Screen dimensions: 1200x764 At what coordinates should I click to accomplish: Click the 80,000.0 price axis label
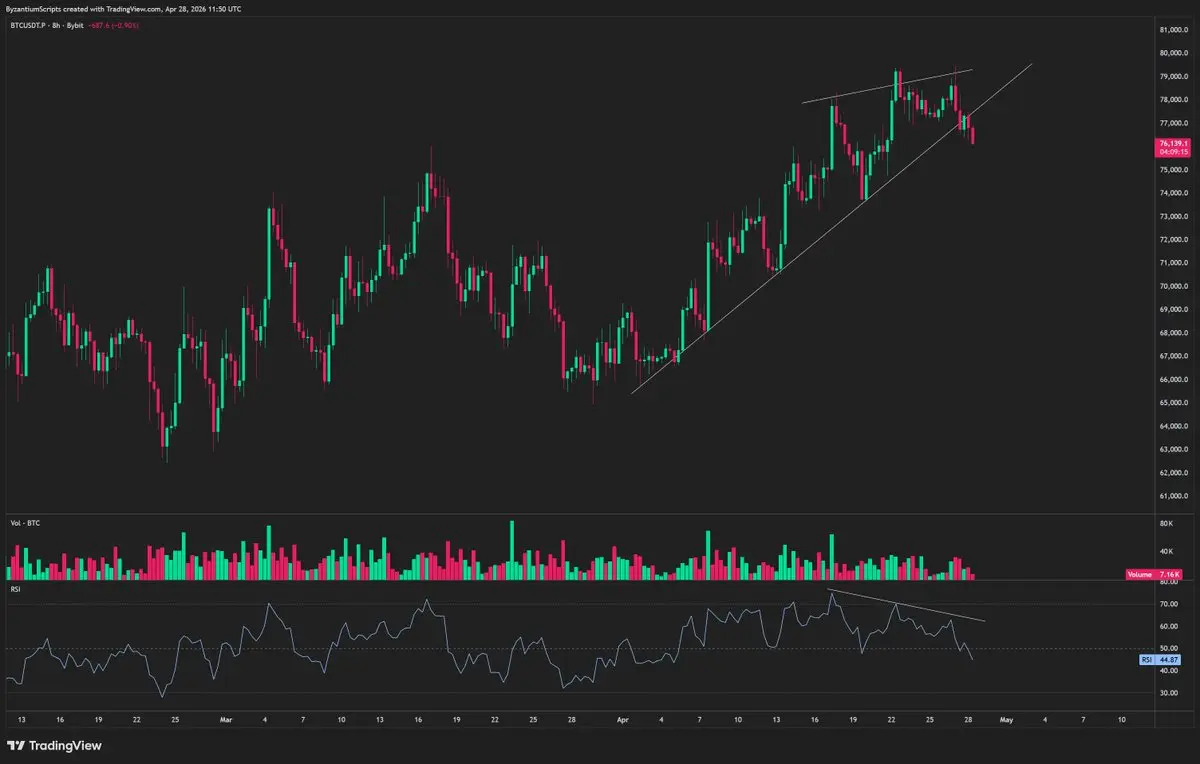[x=1172, y=53]
